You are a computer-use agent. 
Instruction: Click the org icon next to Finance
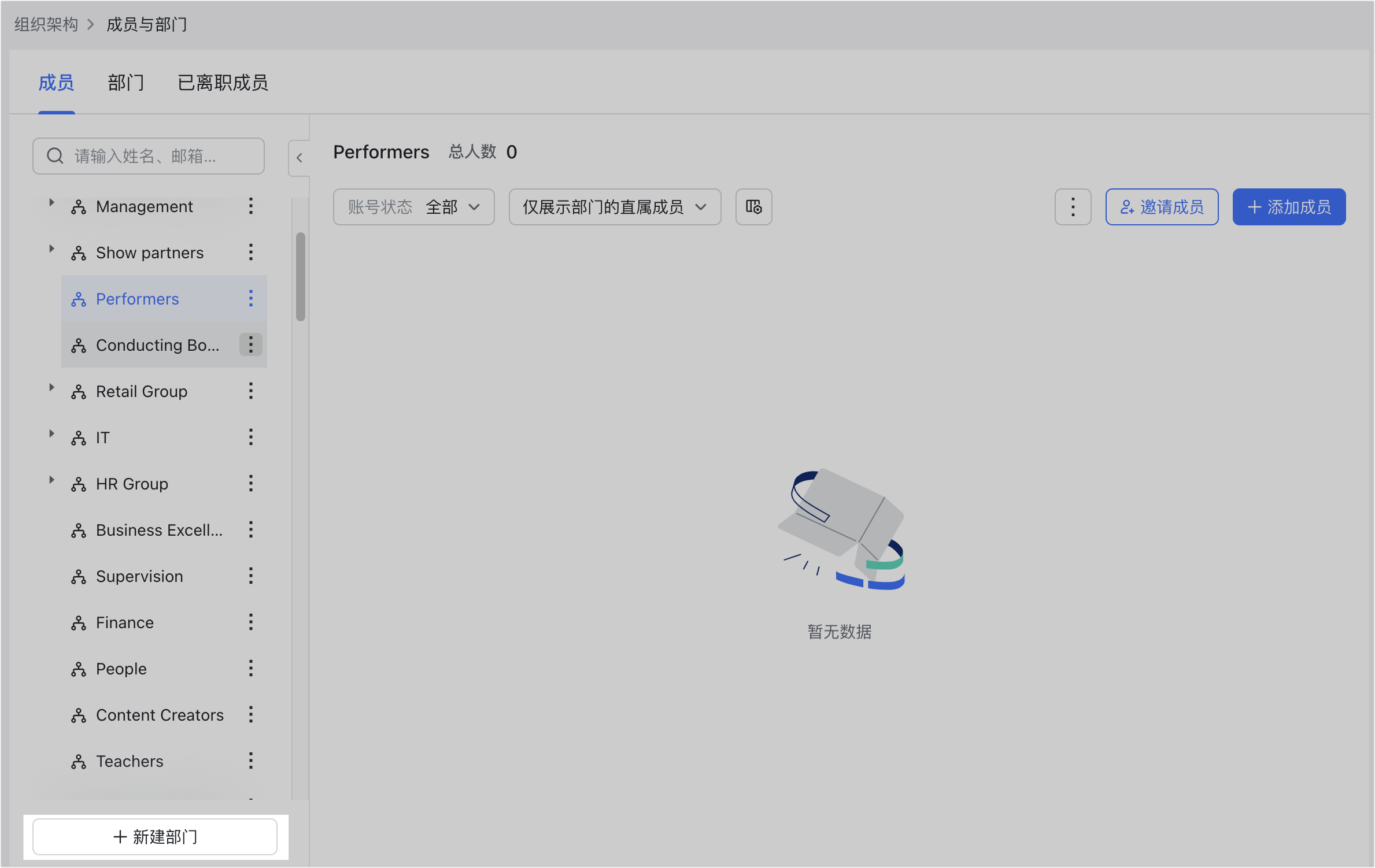point(79,623)
